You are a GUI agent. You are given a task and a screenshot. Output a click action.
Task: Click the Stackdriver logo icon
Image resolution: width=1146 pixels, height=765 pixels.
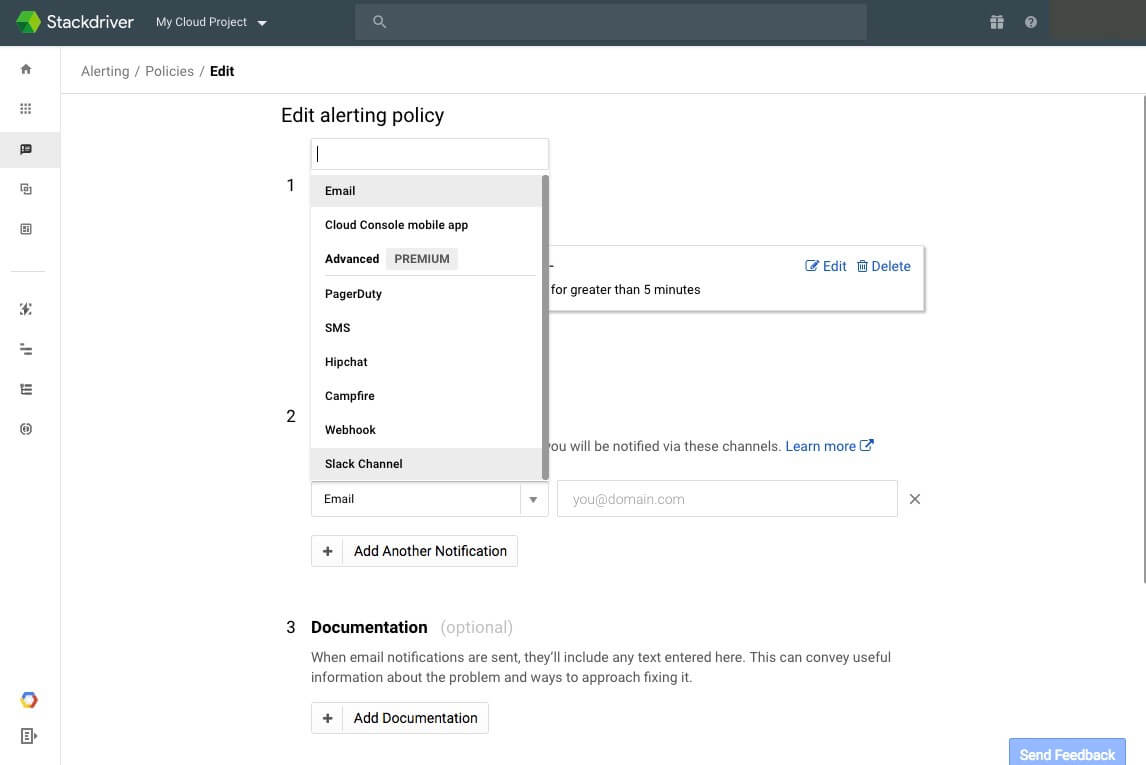click(28, 22)
